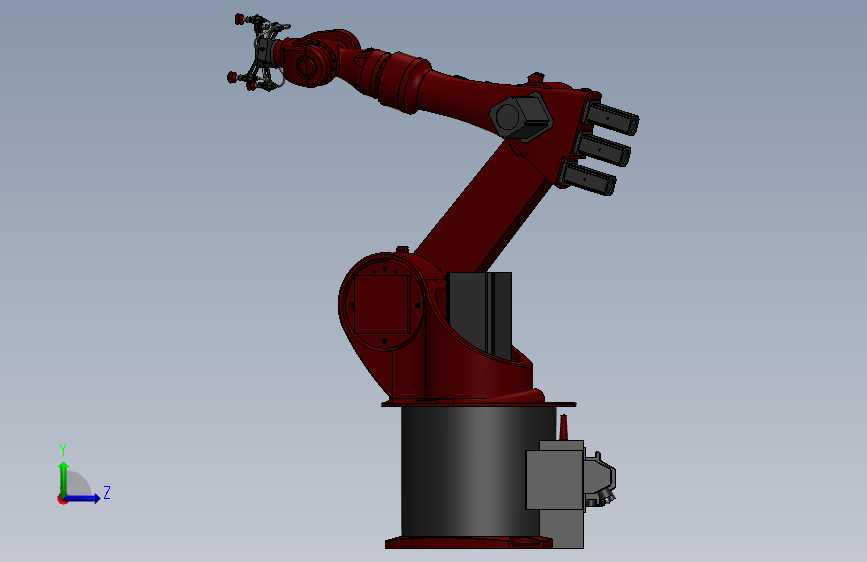Image resolution: width=867 pixels, height=562 pixels.
Task: Select the gripper end effector at the arm tip
Action: tap(256, 53)
